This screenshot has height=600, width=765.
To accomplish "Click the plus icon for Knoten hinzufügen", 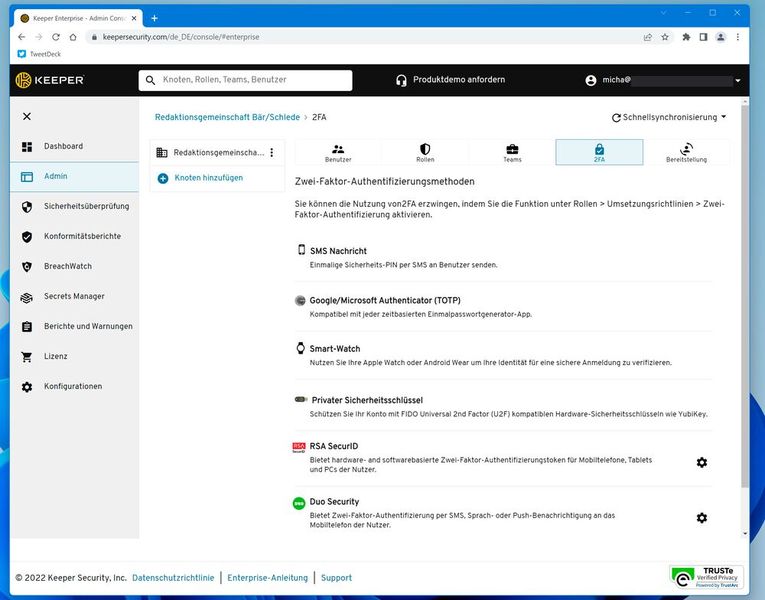I will 163,179.
